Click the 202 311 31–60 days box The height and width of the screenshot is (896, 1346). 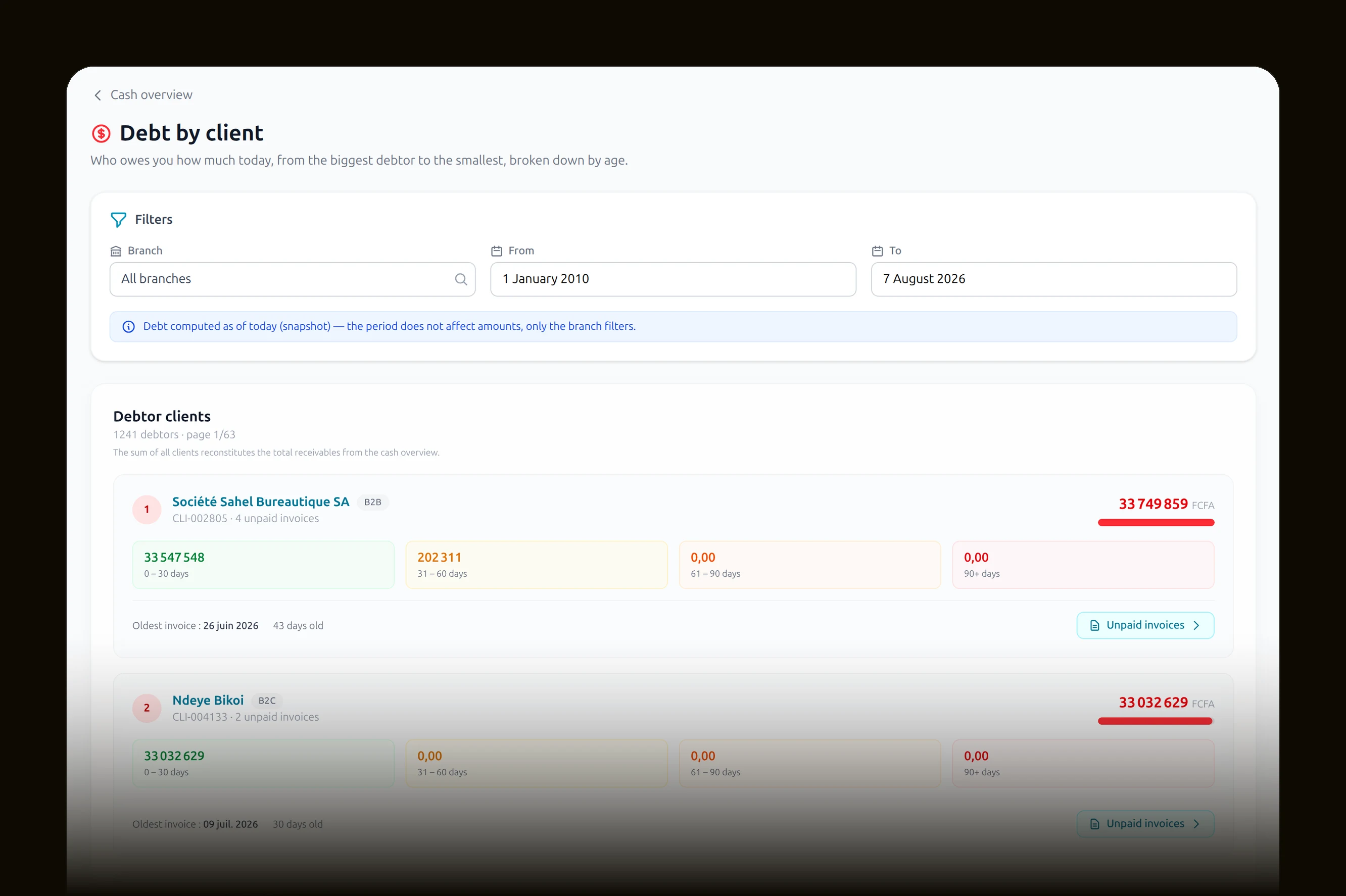click(x=537, y=565)
